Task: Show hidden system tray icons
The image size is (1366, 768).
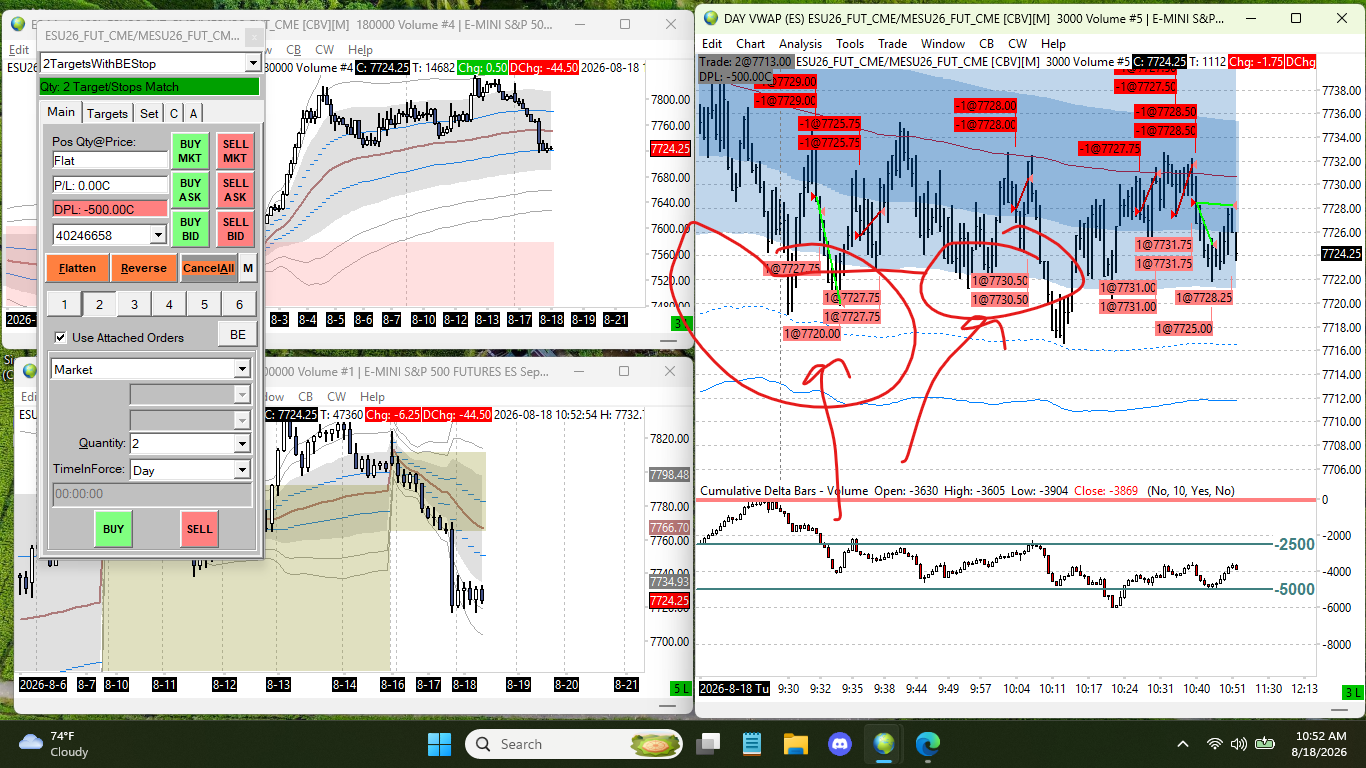Action: click(x=1183, y=744)
